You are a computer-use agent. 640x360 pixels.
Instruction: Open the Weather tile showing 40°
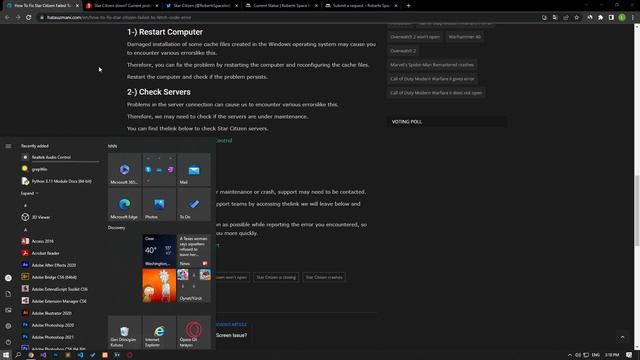[x=159, y=251]
